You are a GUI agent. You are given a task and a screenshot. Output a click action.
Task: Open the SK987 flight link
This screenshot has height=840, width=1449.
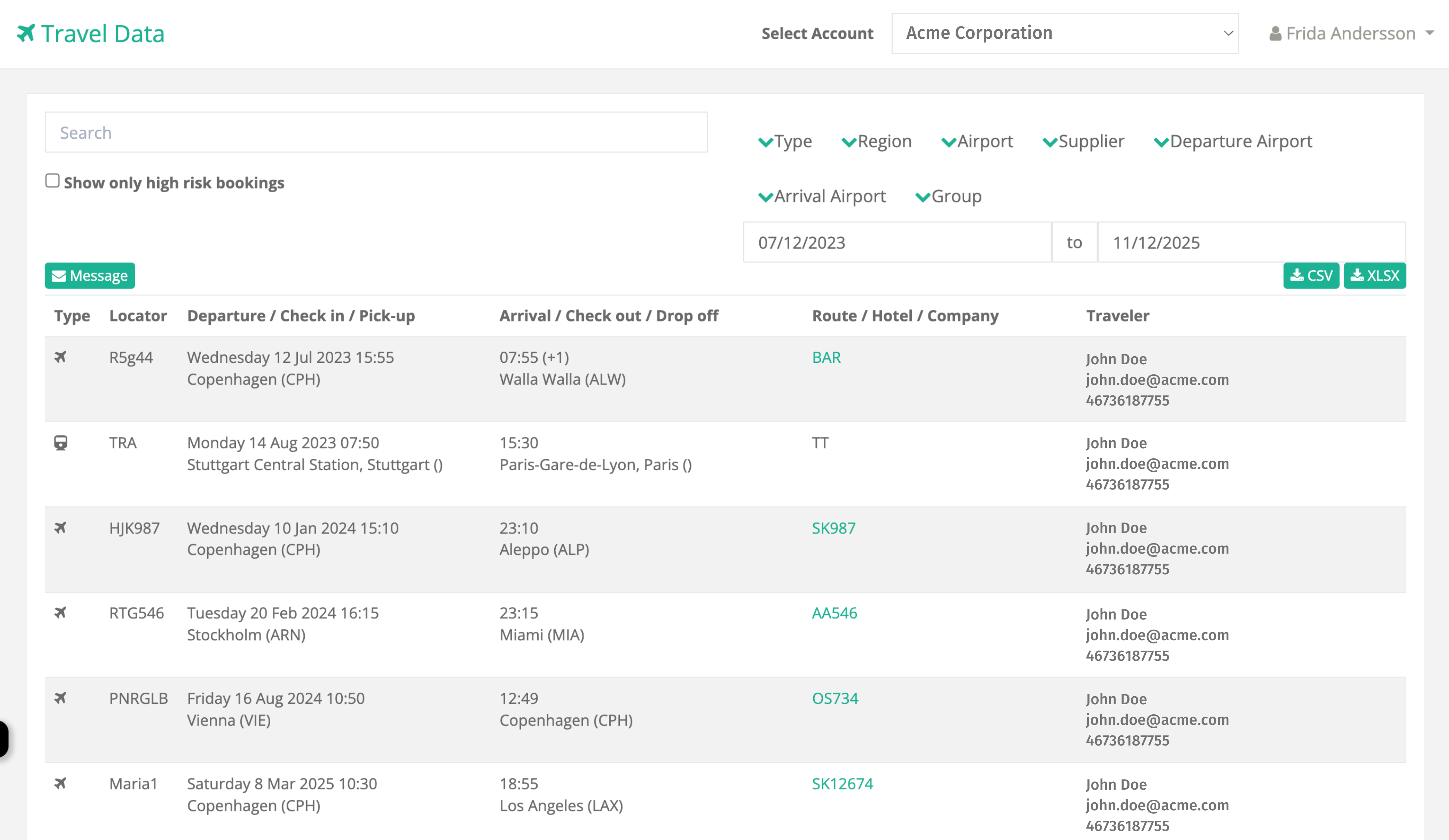833,528
